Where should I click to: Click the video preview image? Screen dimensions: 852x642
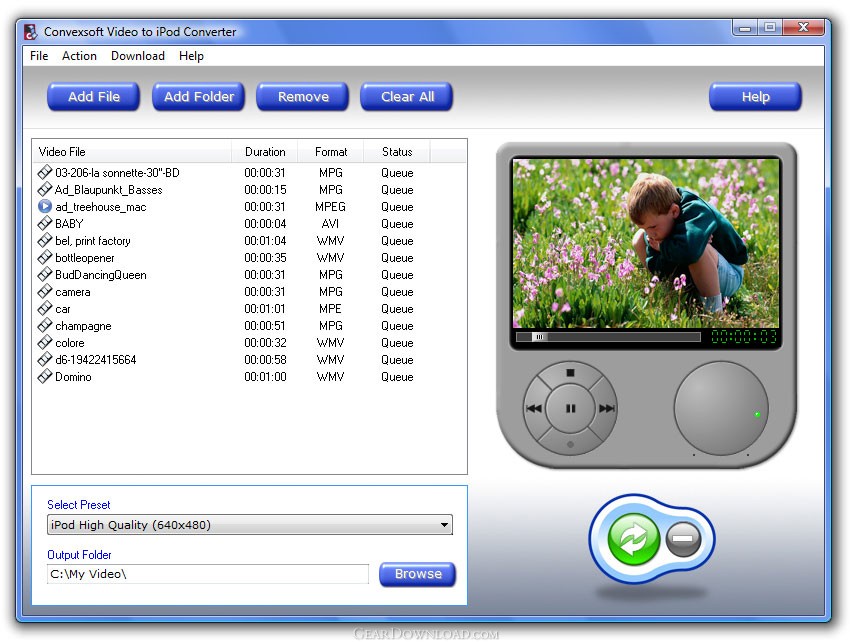point(646,243)
